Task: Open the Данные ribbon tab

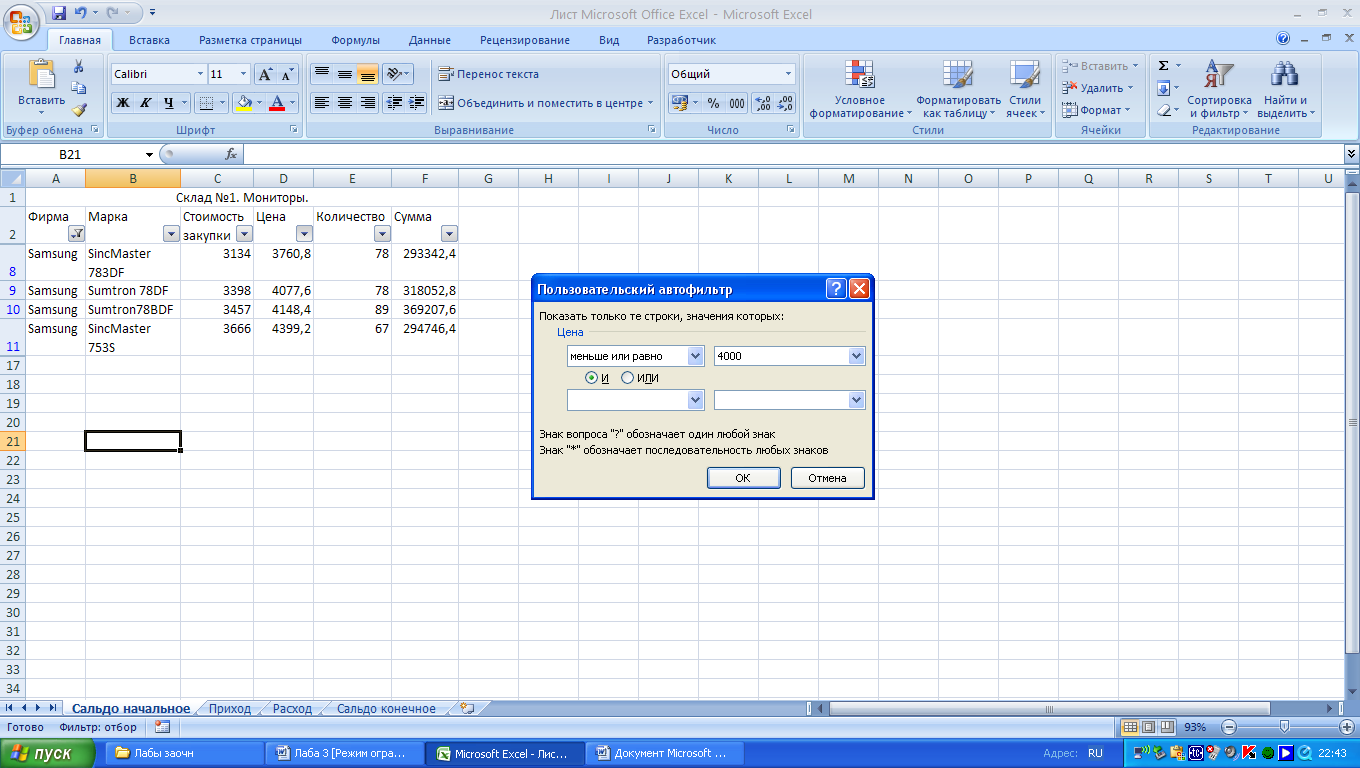Action: pyautogui.click(x=430, y=40)
